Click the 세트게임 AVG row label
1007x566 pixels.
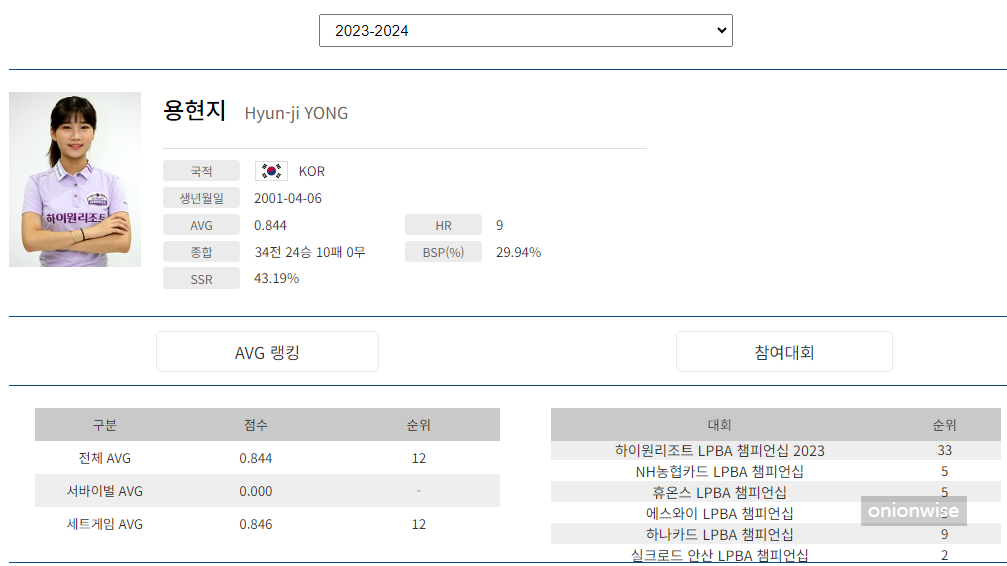pos(105,524)
